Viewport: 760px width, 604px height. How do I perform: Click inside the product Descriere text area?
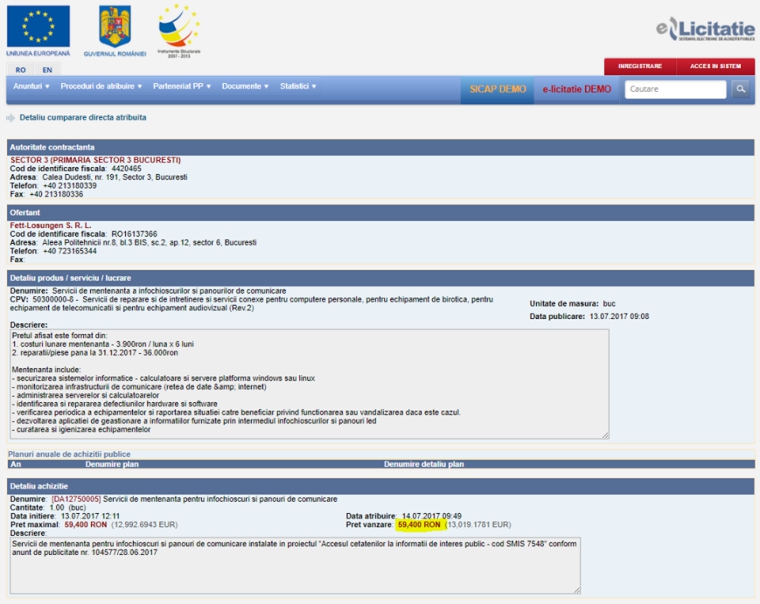click(x=309, y=384)
